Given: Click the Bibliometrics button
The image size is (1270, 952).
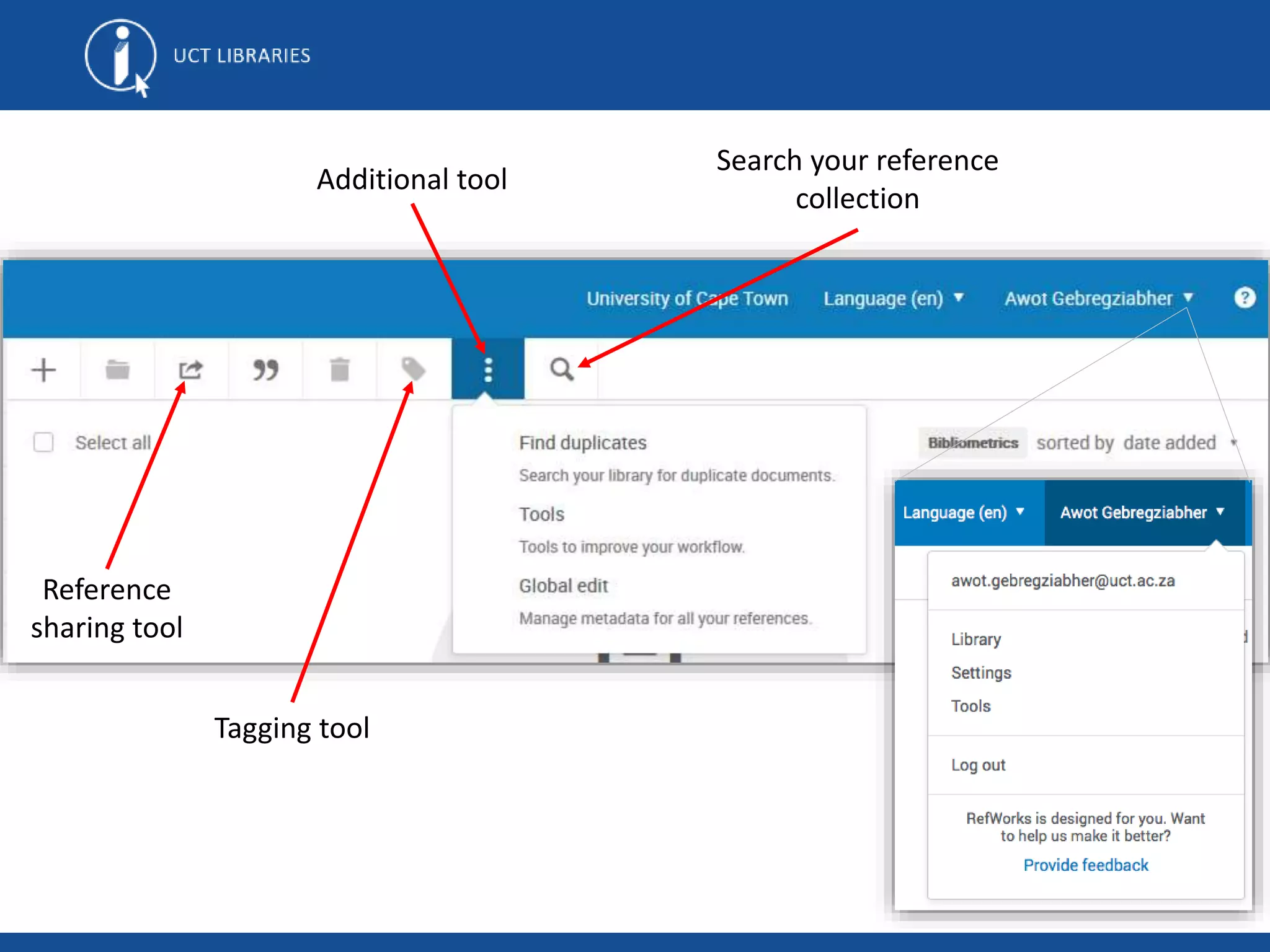Looking at the screenshot, I should coord(972,443).
